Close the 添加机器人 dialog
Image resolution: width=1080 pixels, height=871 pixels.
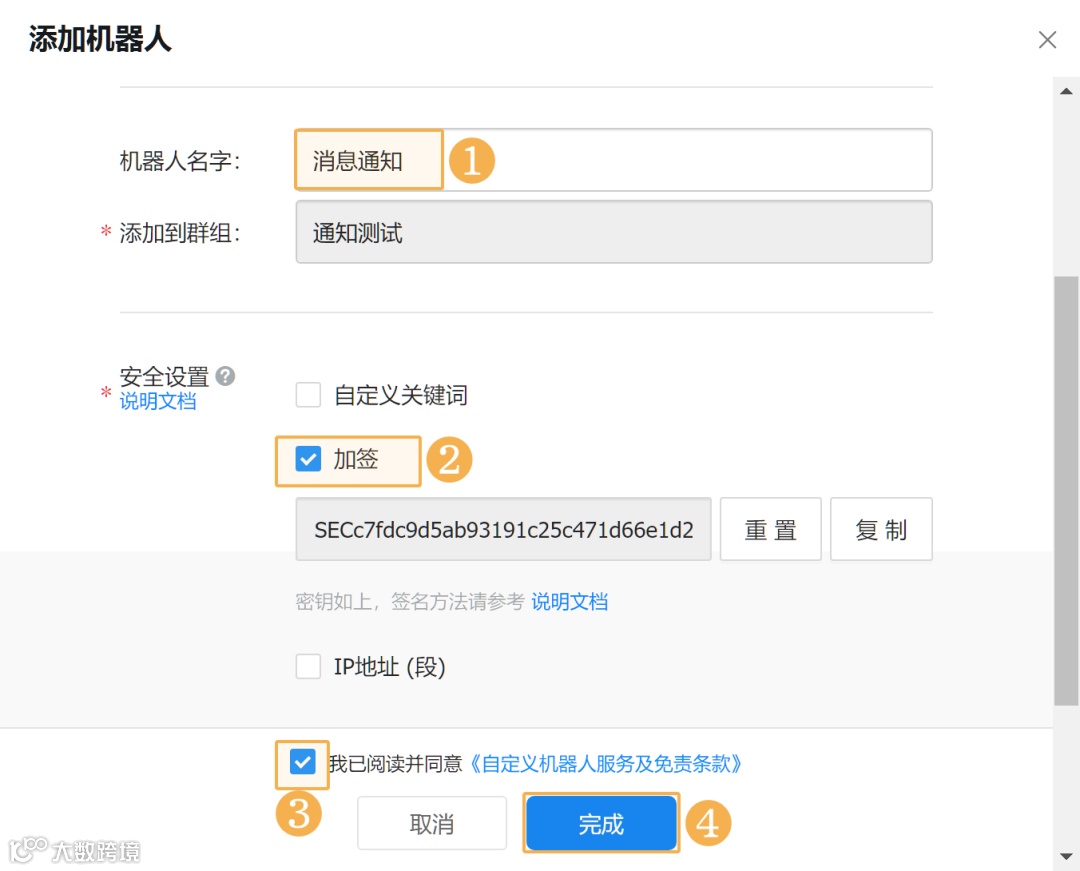point(1047,40)
